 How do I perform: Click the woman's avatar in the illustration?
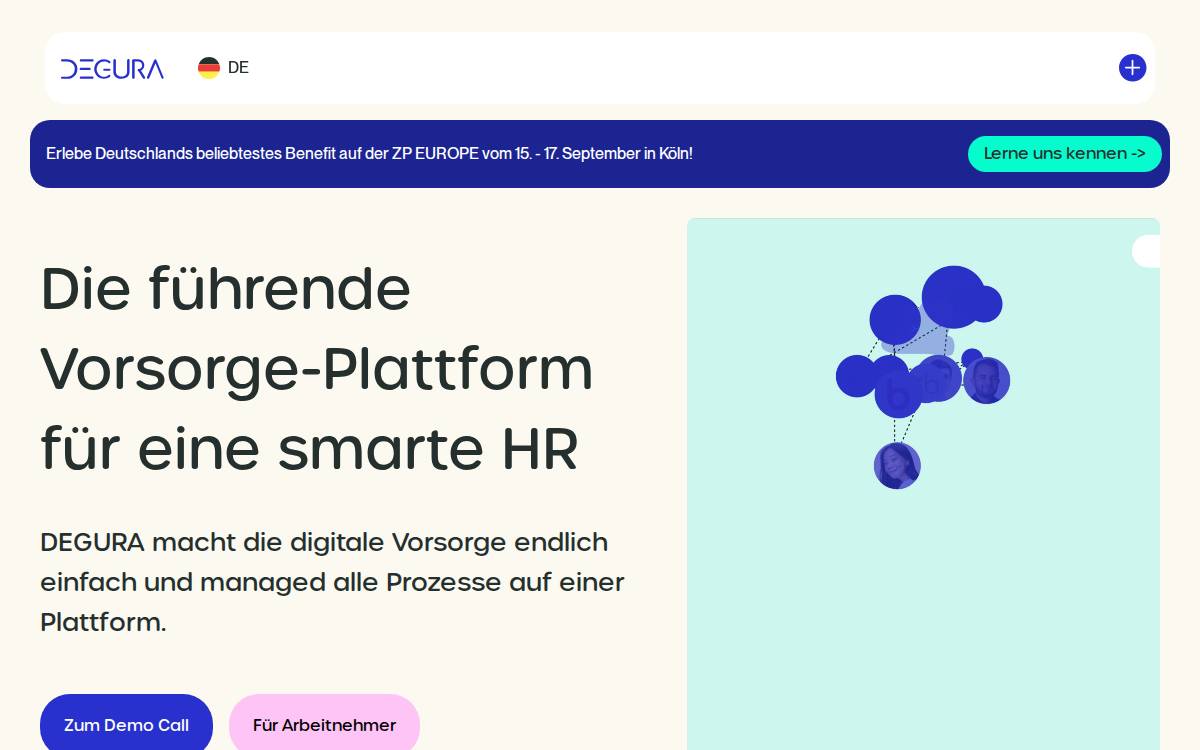(897, 466)
